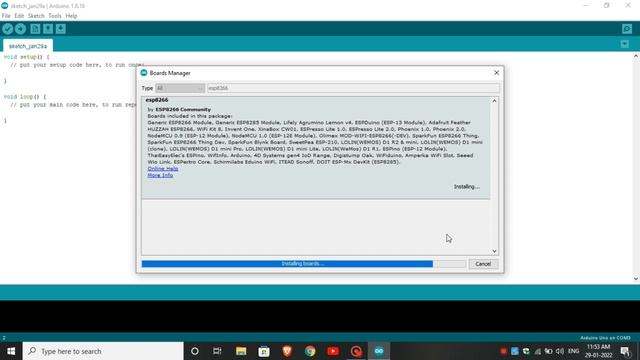Image resolution: width=640 pixels, height=360 pixels.
Task: Launch Google Chrome from the taskbar
Action: tap(310, 351)
